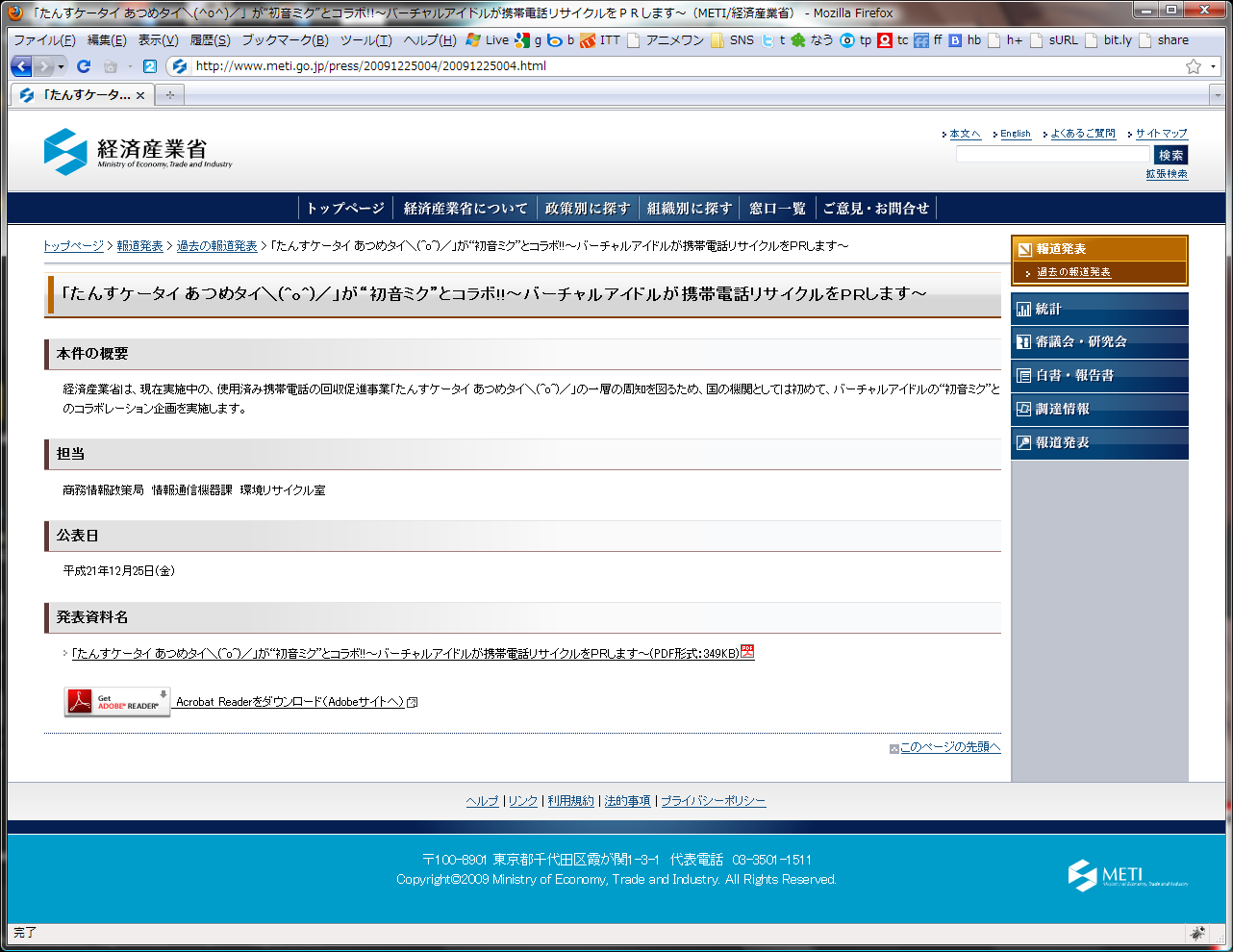
Task: Open the ITT bookmark
Action: point(600,40)
